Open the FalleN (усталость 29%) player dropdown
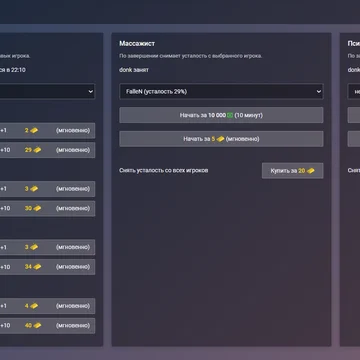The width and height of the screenshot is (360, 360). coord(221,91)
